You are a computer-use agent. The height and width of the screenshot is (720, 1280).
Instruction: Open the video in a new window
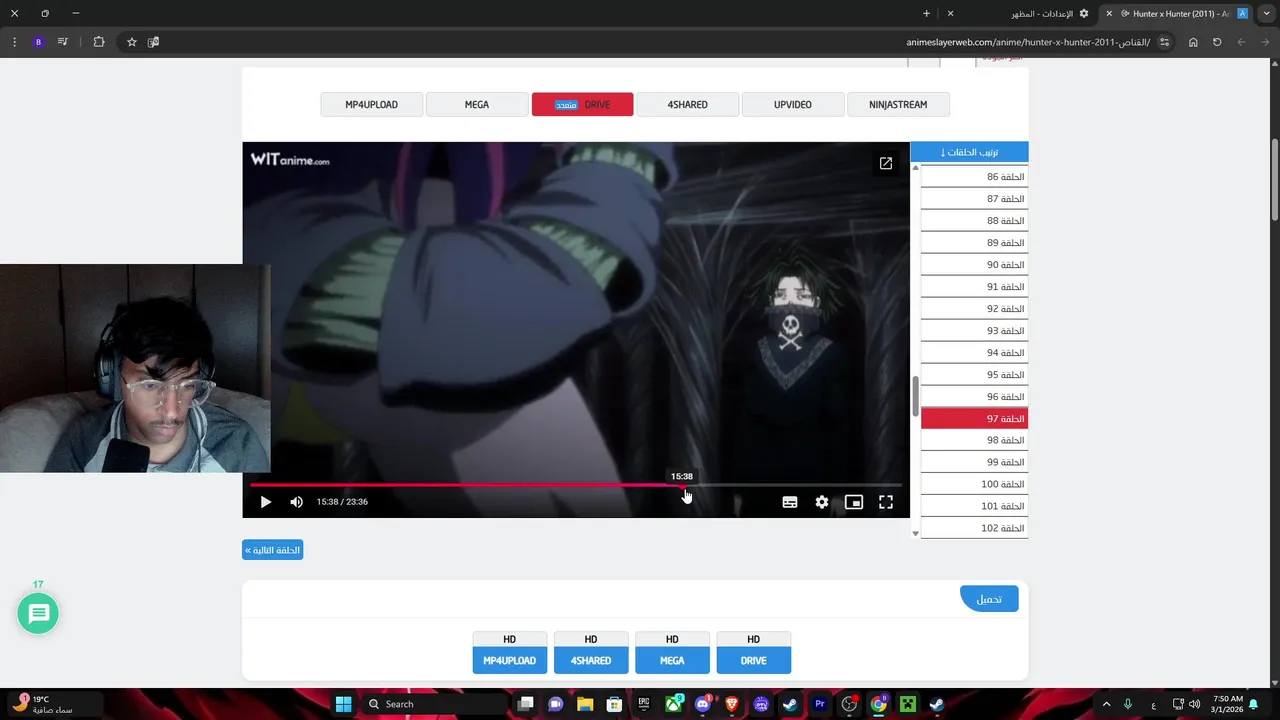886,163
